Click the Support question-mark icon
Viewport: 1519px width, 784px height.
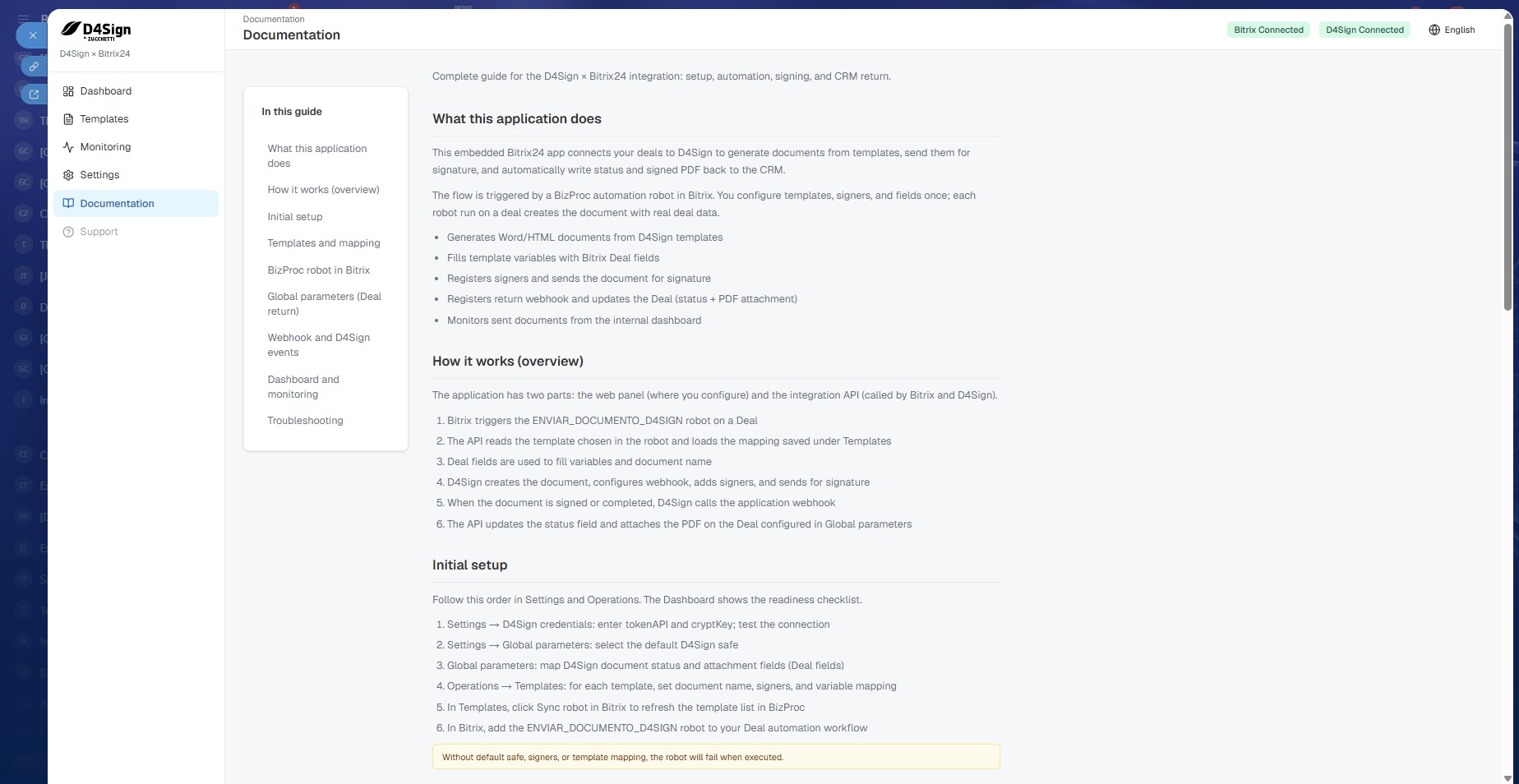point(68,232)
